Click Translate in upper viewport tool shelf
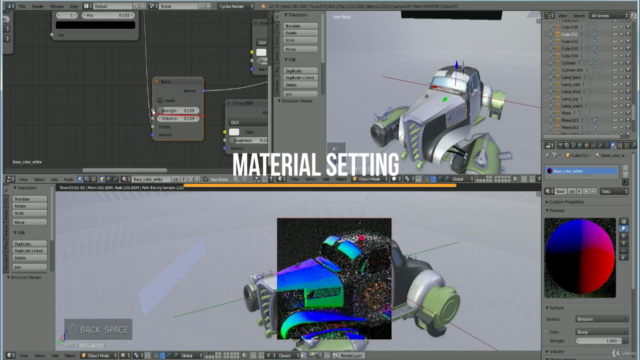 click(x=300, y=26)
